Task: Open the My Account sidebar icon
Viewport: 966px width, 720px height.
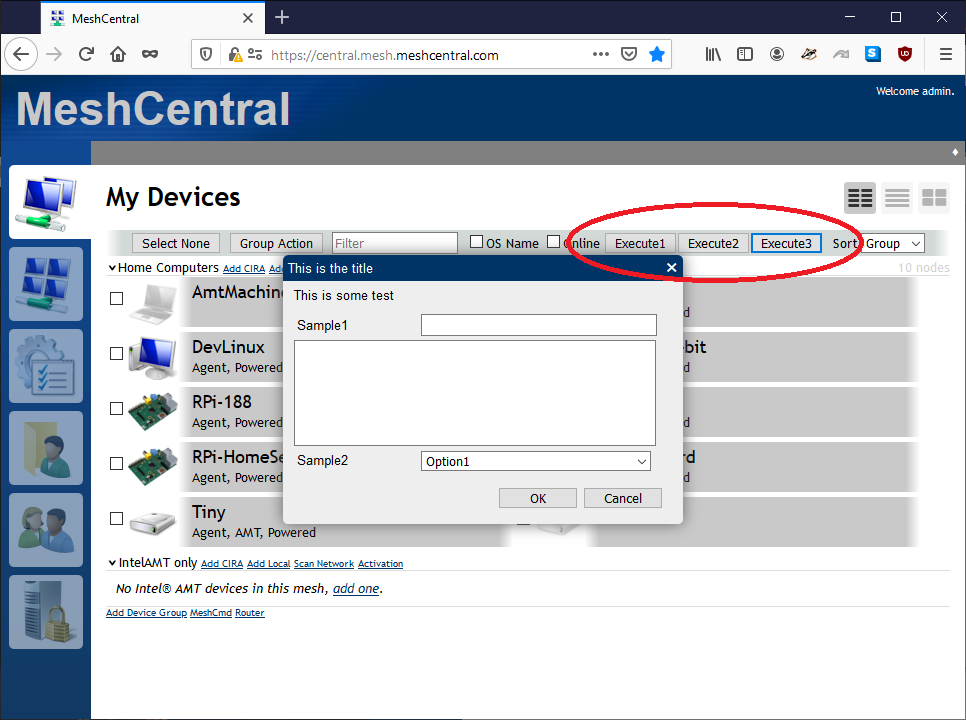Action: (45, 448)
